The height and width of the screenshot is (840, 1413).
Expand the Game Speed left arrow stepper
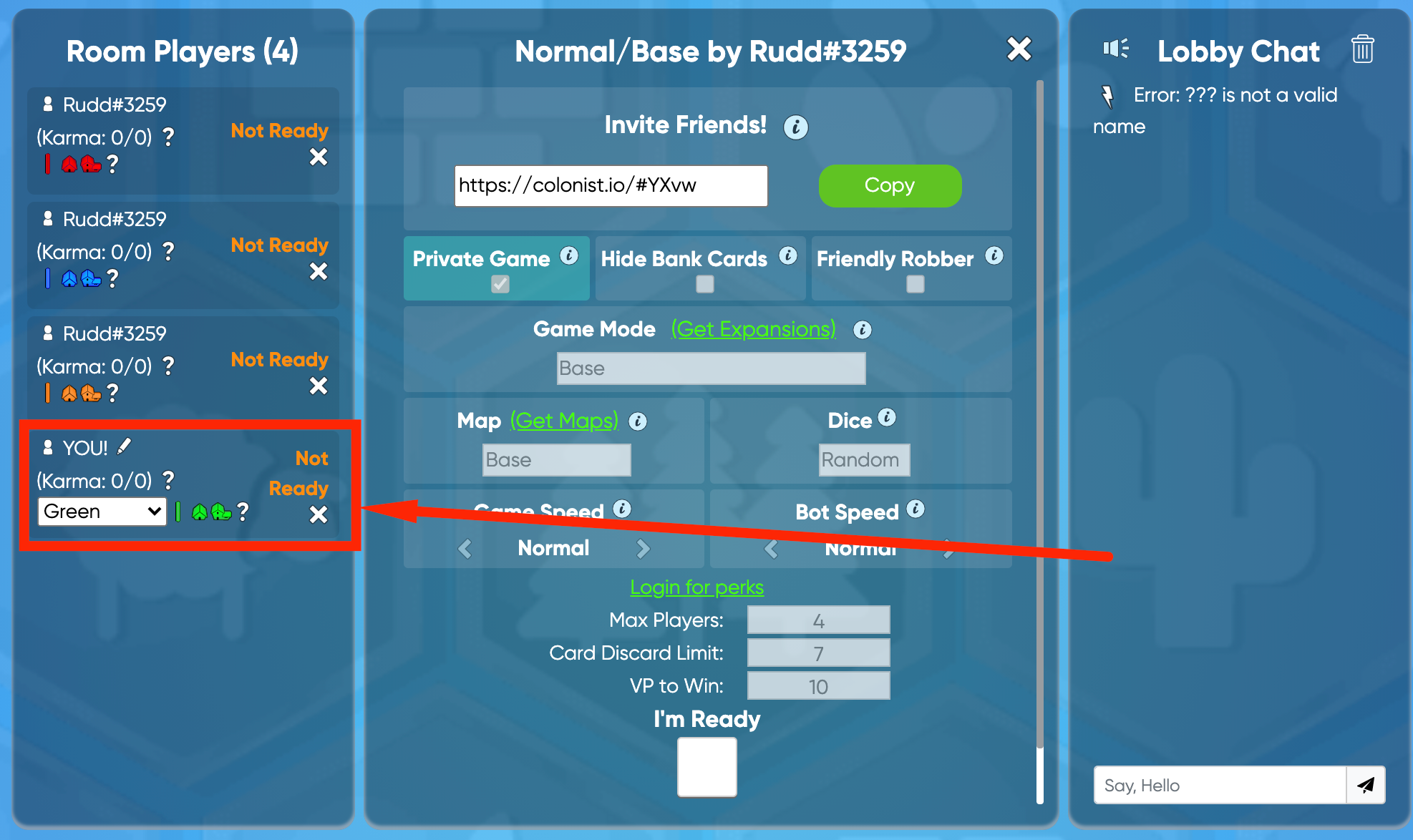pyautogui.click(x=466, y=548)
